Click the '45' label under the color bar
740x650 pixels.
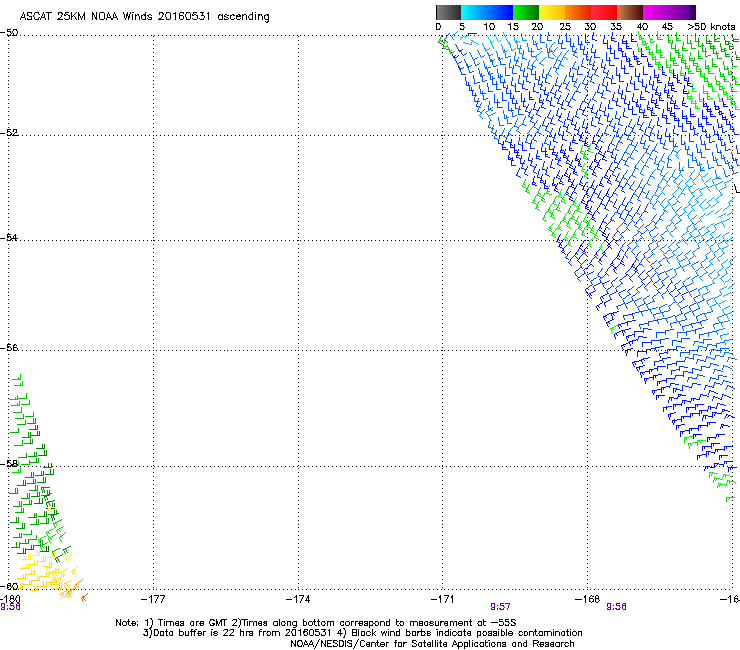pos(667,27)
